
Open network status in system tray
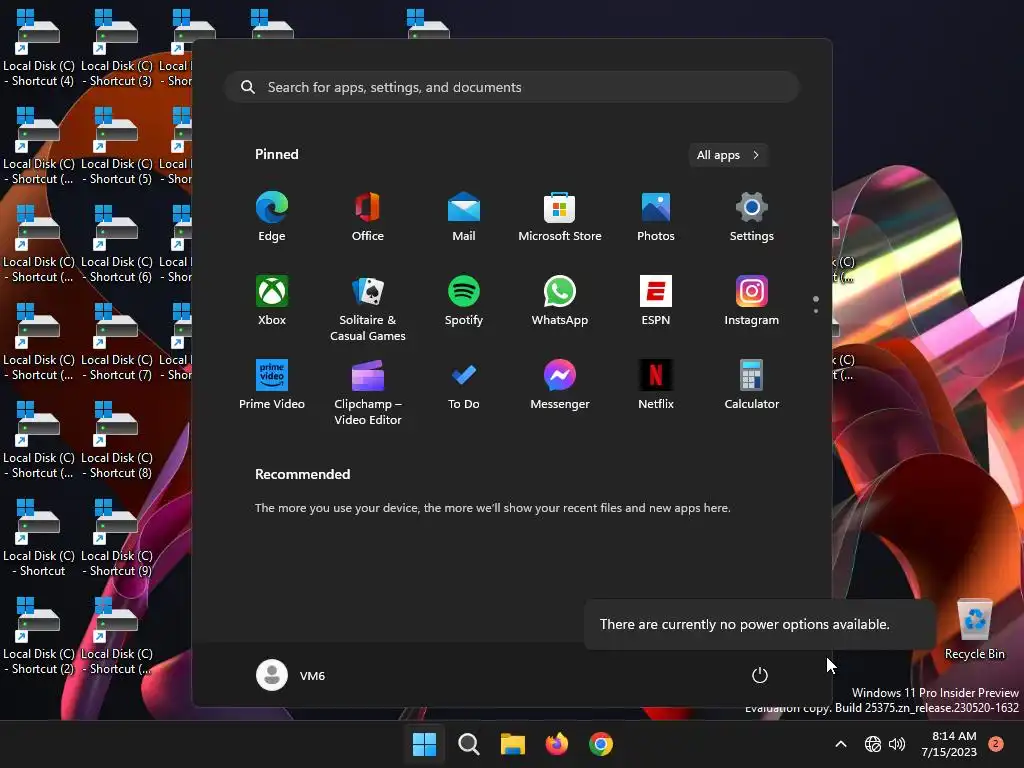pos(872,744)
